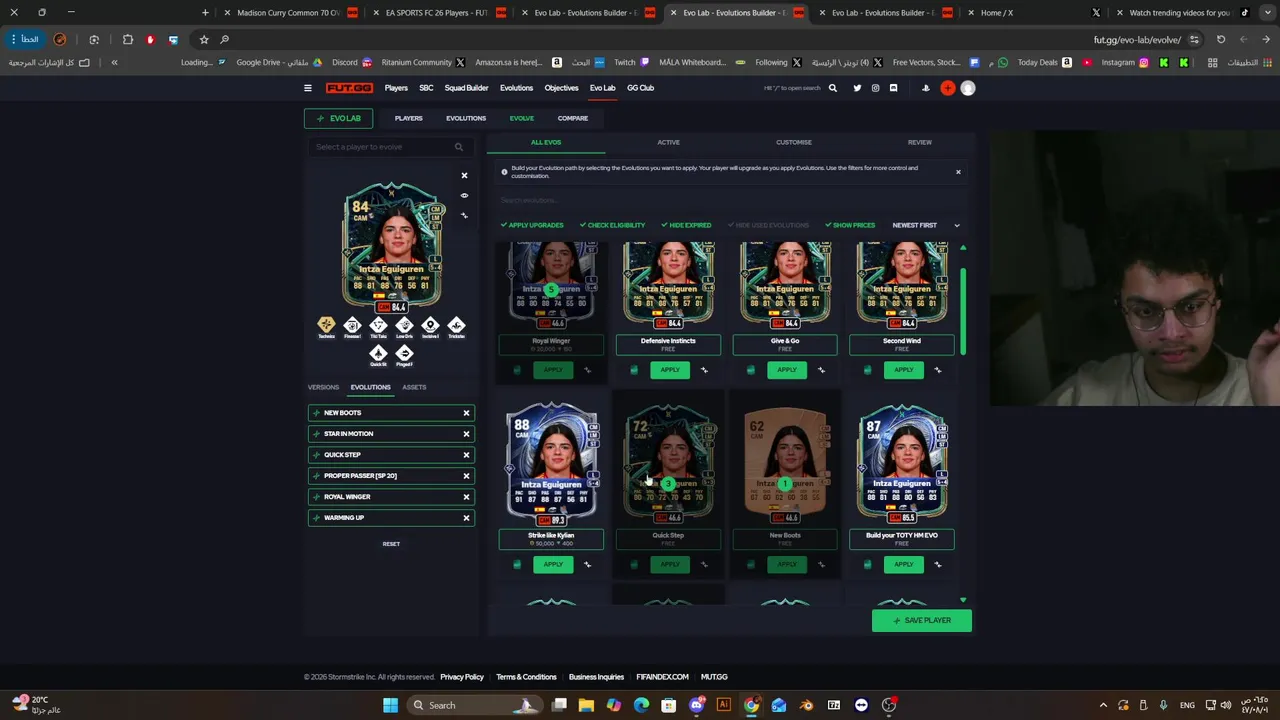Image resolution: width=1280 pixels, height=720 pixels.
Task: Open the Newest First sort dropdown
Action: pyautogui.click(x=926, y=225)
